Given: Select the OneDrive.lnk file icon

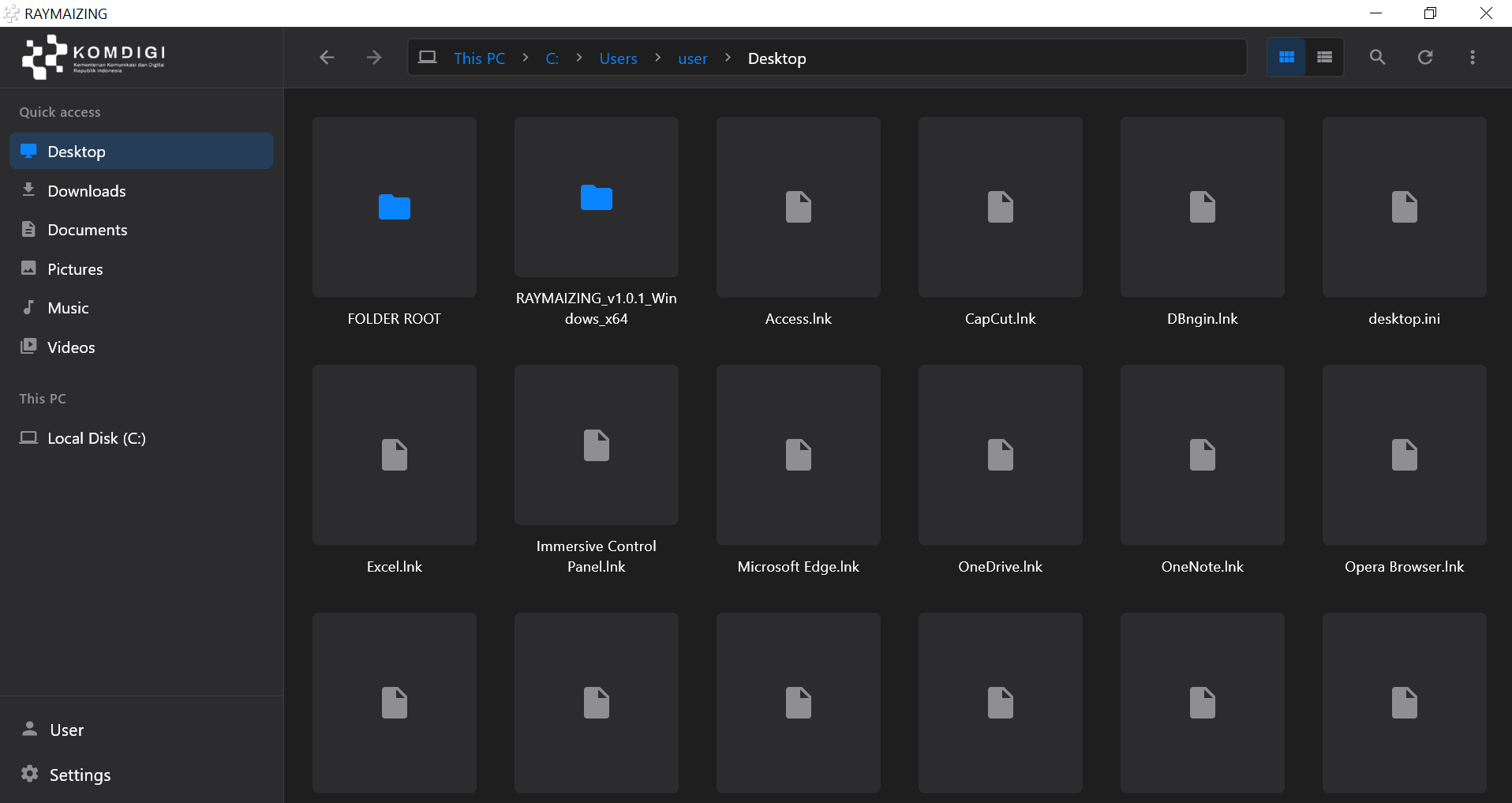Looking at the screenshot, I should point(1001,455).
